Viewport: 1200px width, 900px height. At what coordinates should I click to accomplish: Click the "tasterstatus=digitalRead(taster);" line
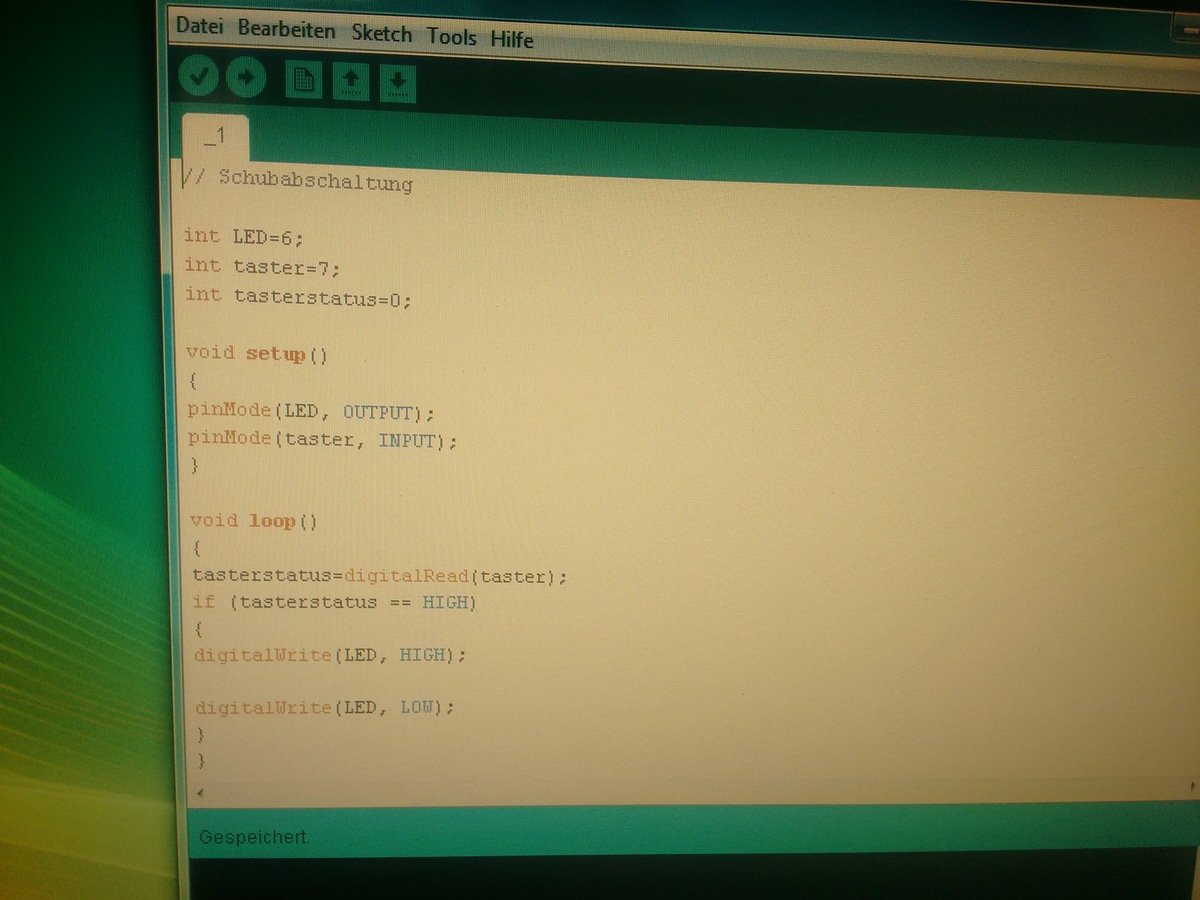pos(380,576)
